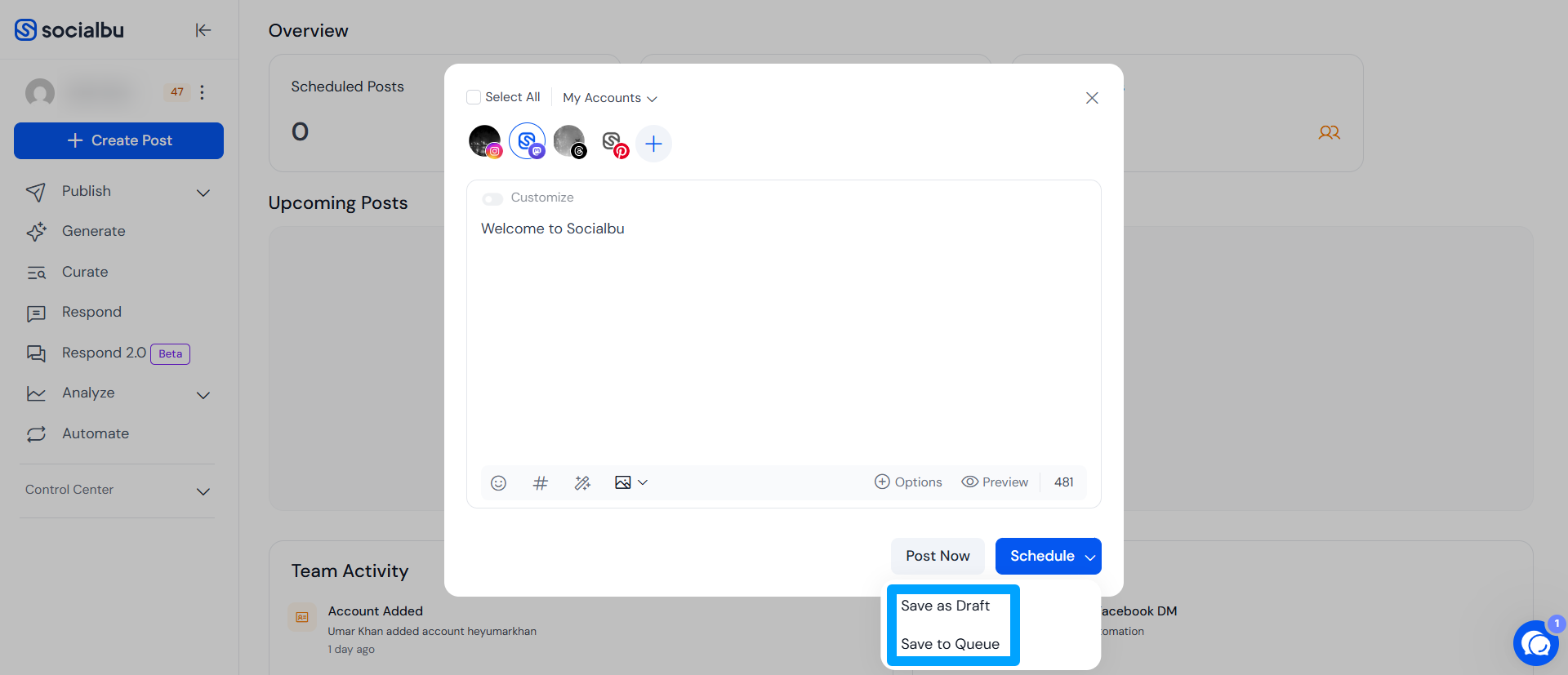Add a new account with plus button
This screenshot has height=675, width=1568.
[x=653, y=144]
